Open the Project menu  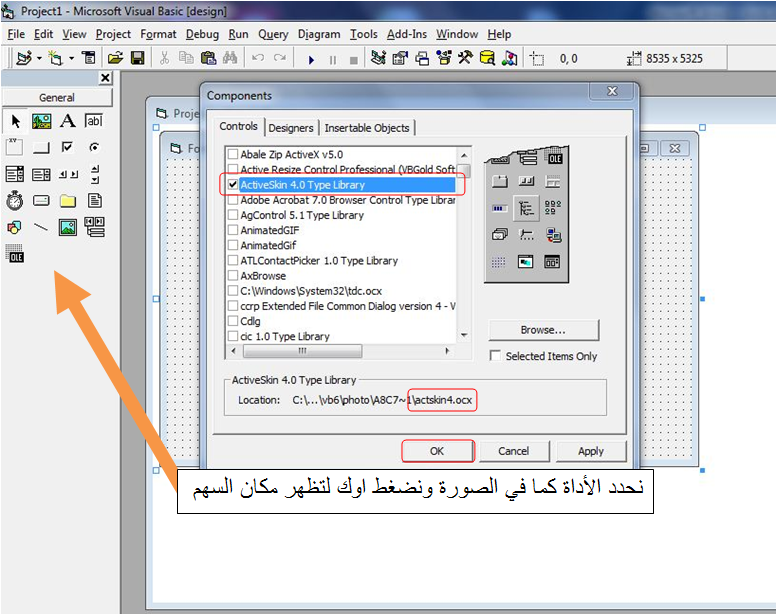[x=113, y=34]
